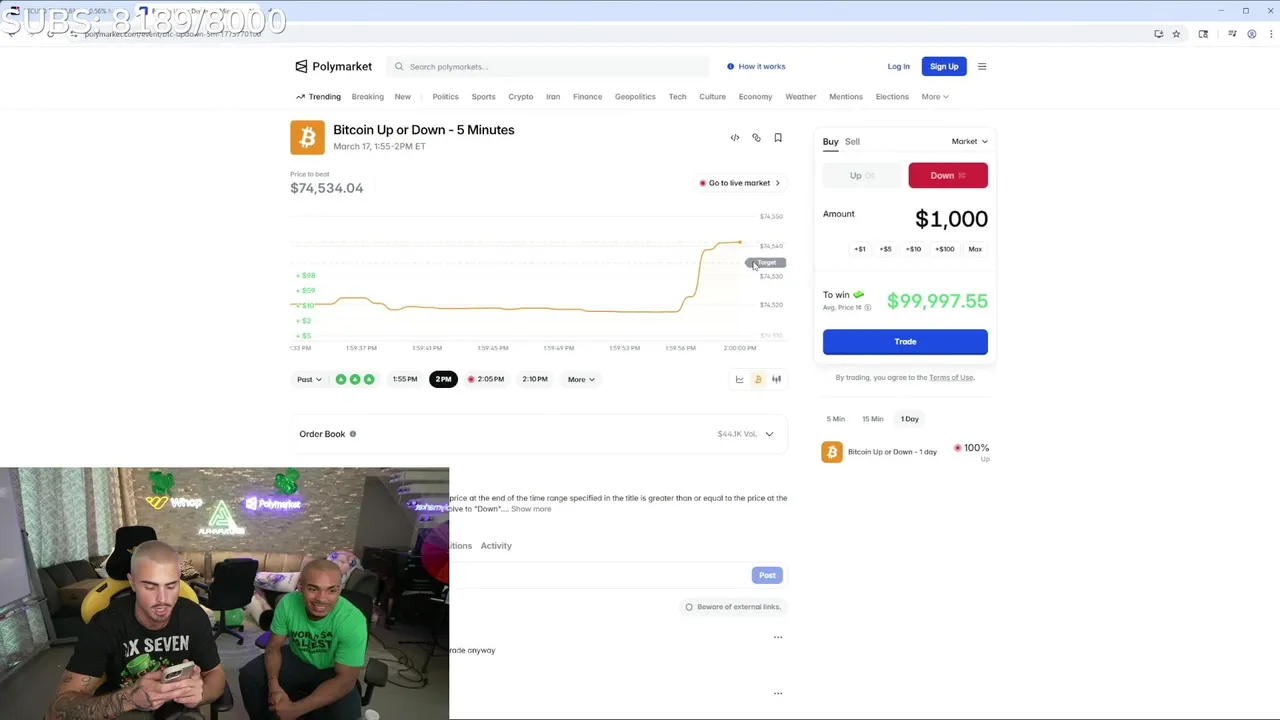The image size is (1280, 720).
Task: Bookmark the Bitcoin market
Action: coord(778,138)
